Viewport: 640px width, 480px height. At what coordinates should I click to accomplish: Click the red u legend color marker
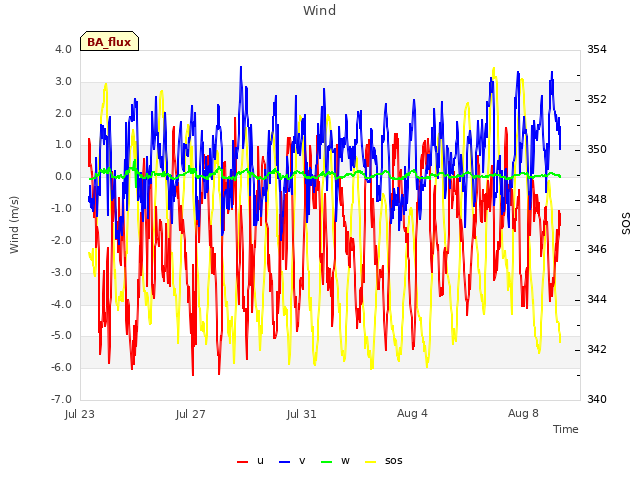coord(242,462)
